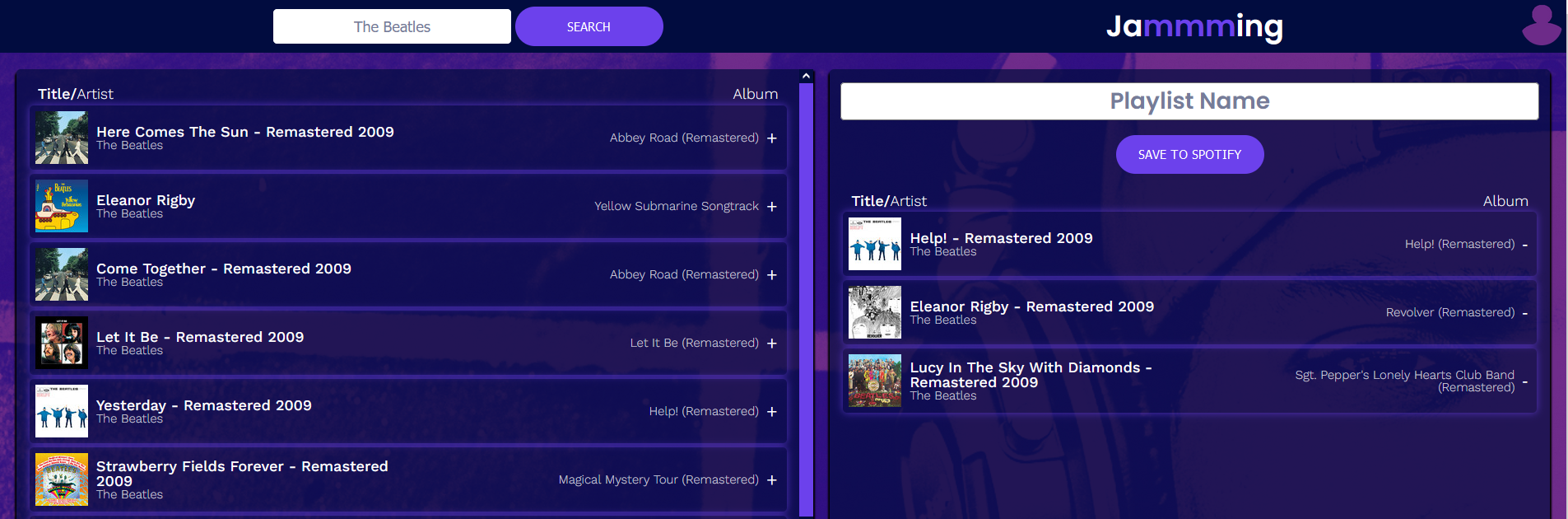The width and height of the screenshot is (1568, 519).
Task: Click 'Magical Mystery Tour (Remastered)' album name
Action: click(x=658, y=479)
